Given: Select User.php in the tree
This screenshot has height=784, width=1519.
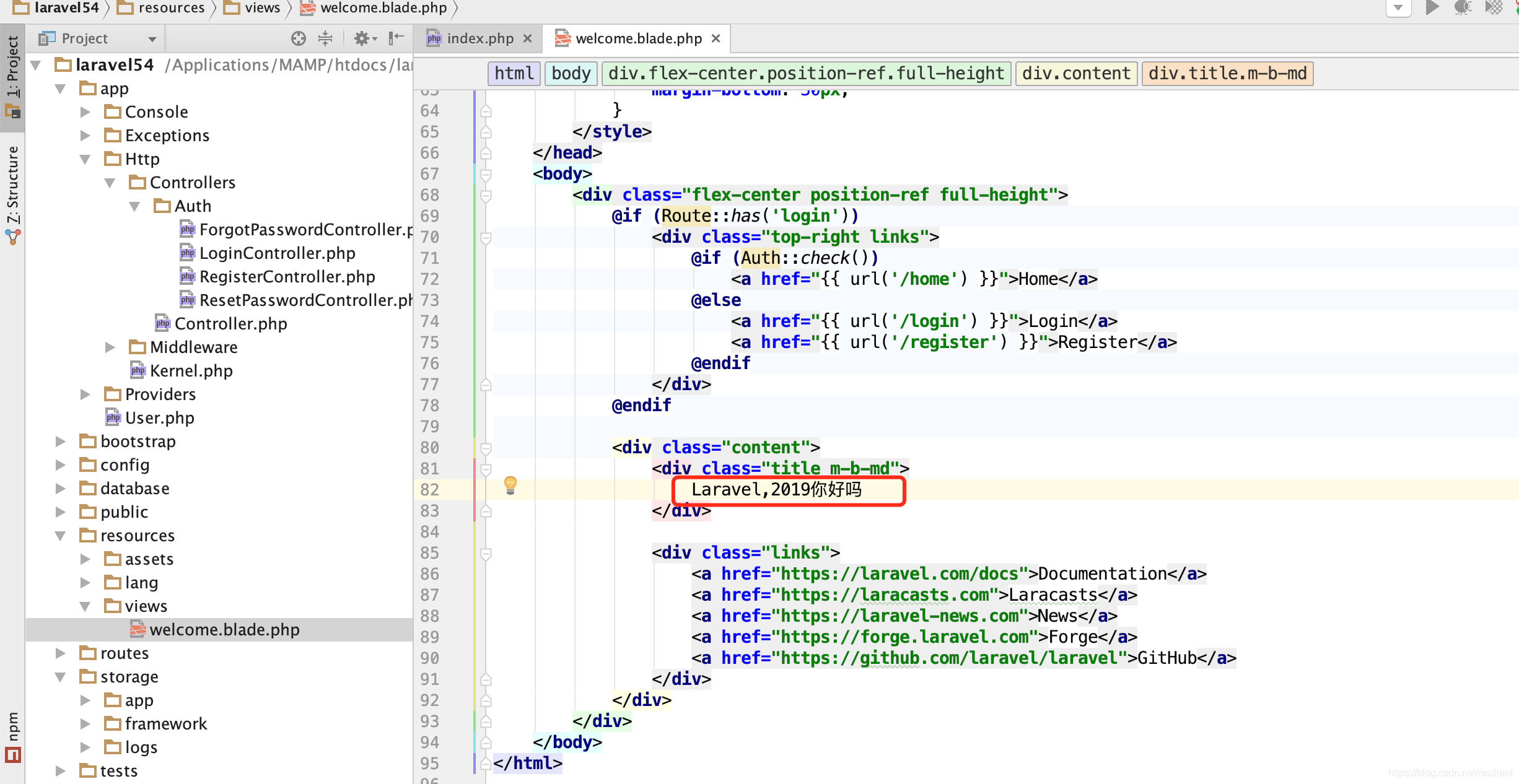Looking at the screenshot, I should [150, 418].
